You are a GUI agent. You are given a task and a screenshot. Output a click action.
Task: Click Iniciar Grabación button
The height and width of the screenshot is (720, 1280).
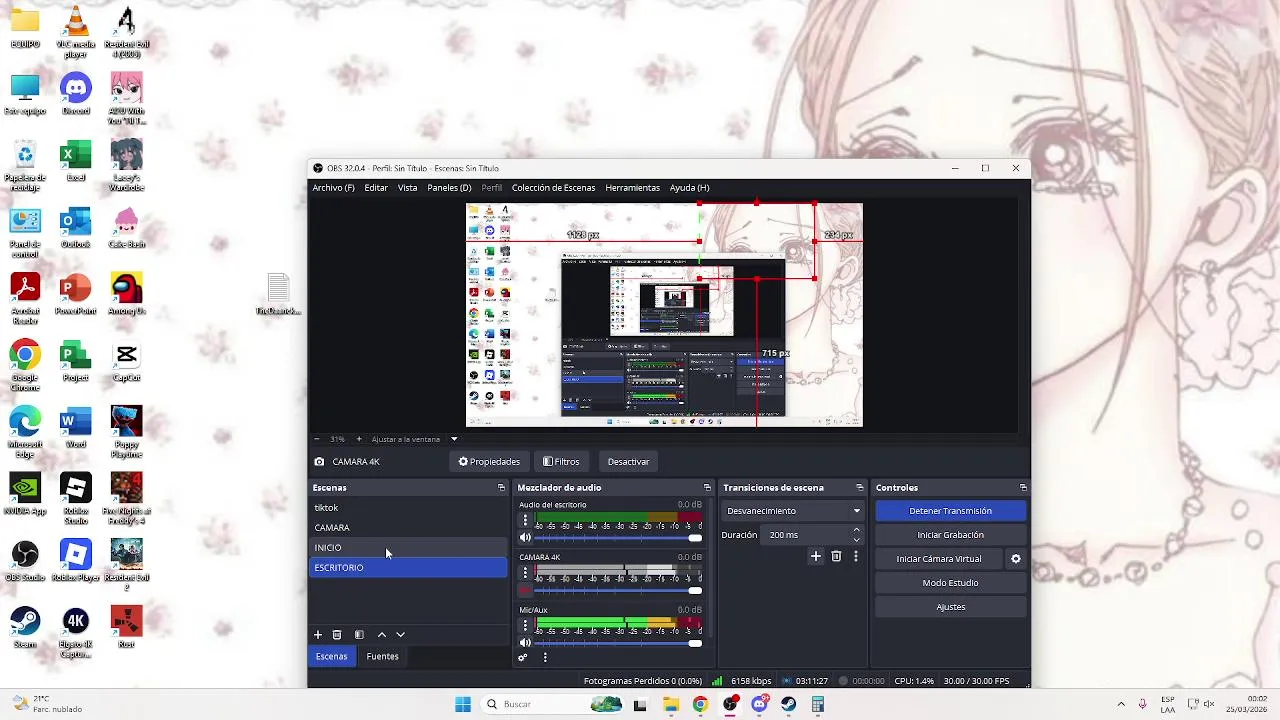click(950, 535)
